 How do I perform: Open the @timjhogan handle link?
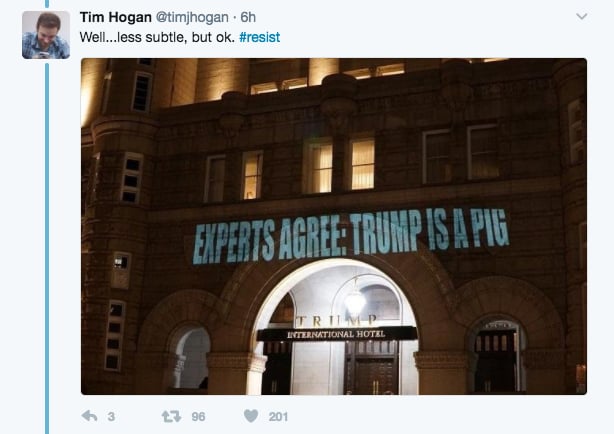(x=192, y=17)
